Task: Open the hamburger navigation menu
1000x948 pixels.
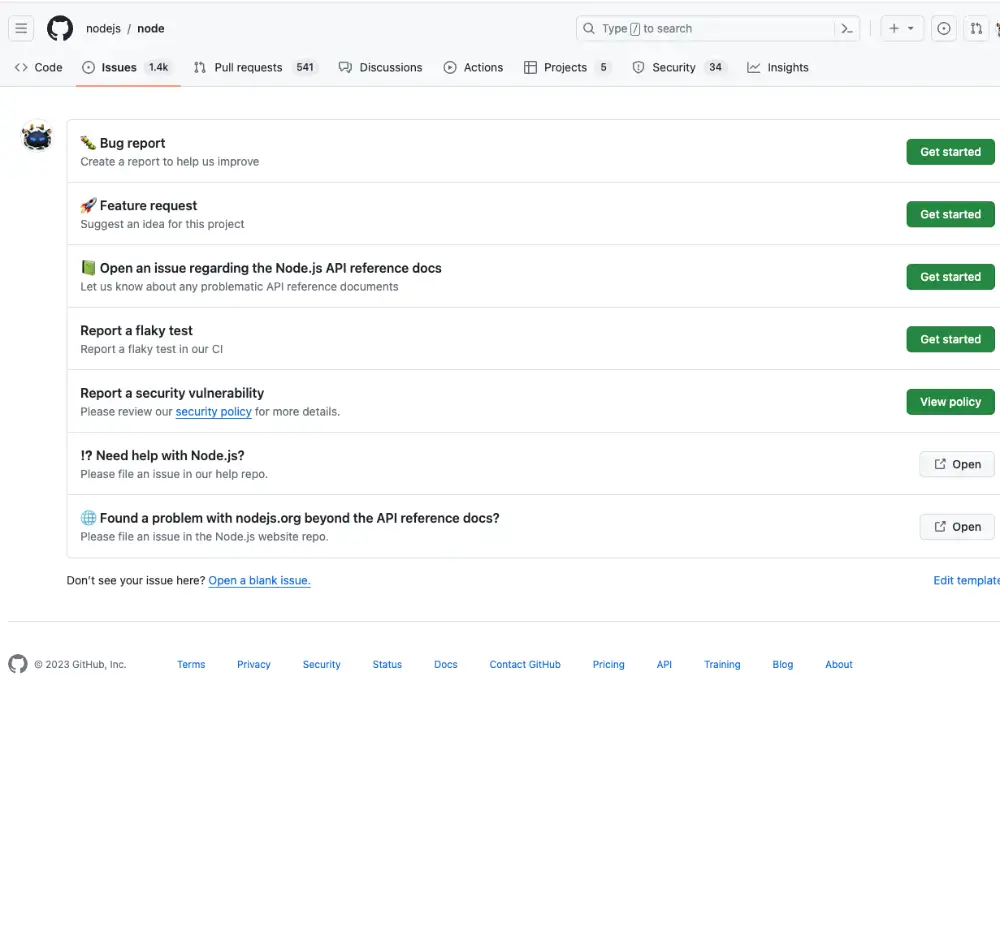Action: pyautogui.click(x=21, y=29)
